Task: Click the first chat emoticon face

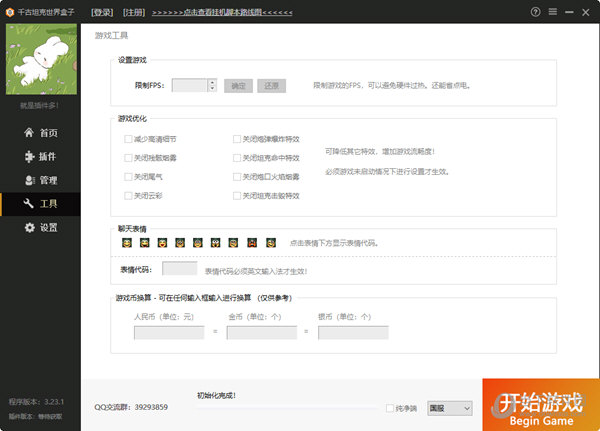Action: tap(127, 243)
